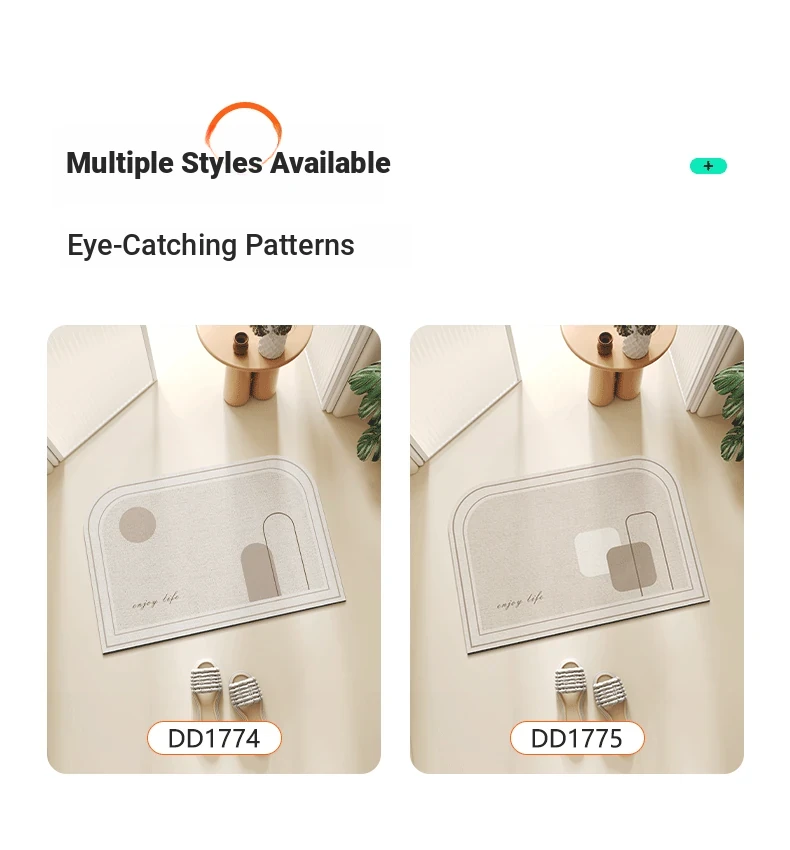Screen dimensions: 790x850
Task: Select the DD1774 style label
Action: point(214,738)
